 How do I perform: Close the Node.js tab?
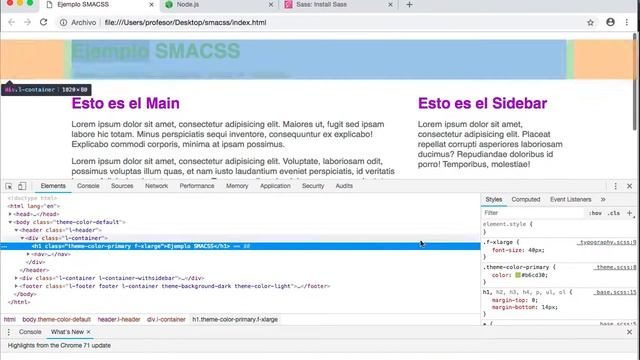pyautogui.click(x=271, y=4)
